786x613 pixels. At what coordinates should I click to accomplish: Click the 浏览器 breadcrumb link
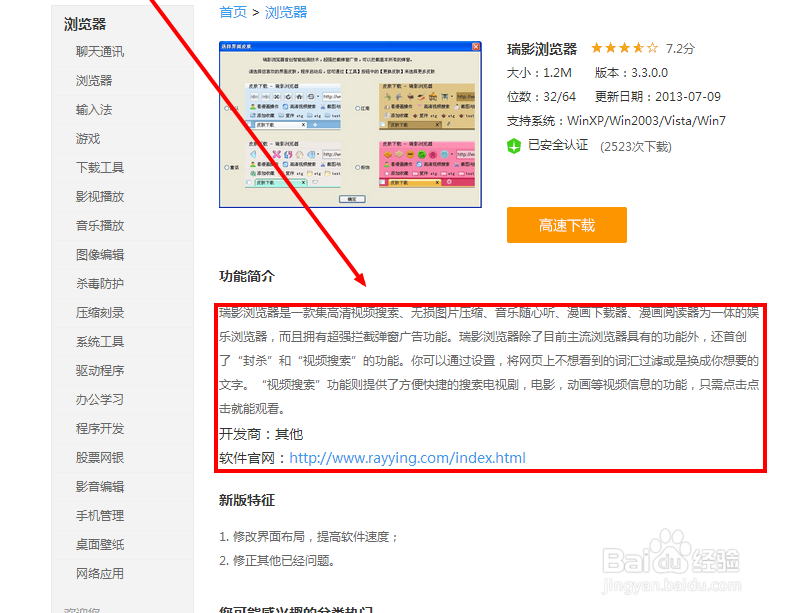click(x=286, y=12)
